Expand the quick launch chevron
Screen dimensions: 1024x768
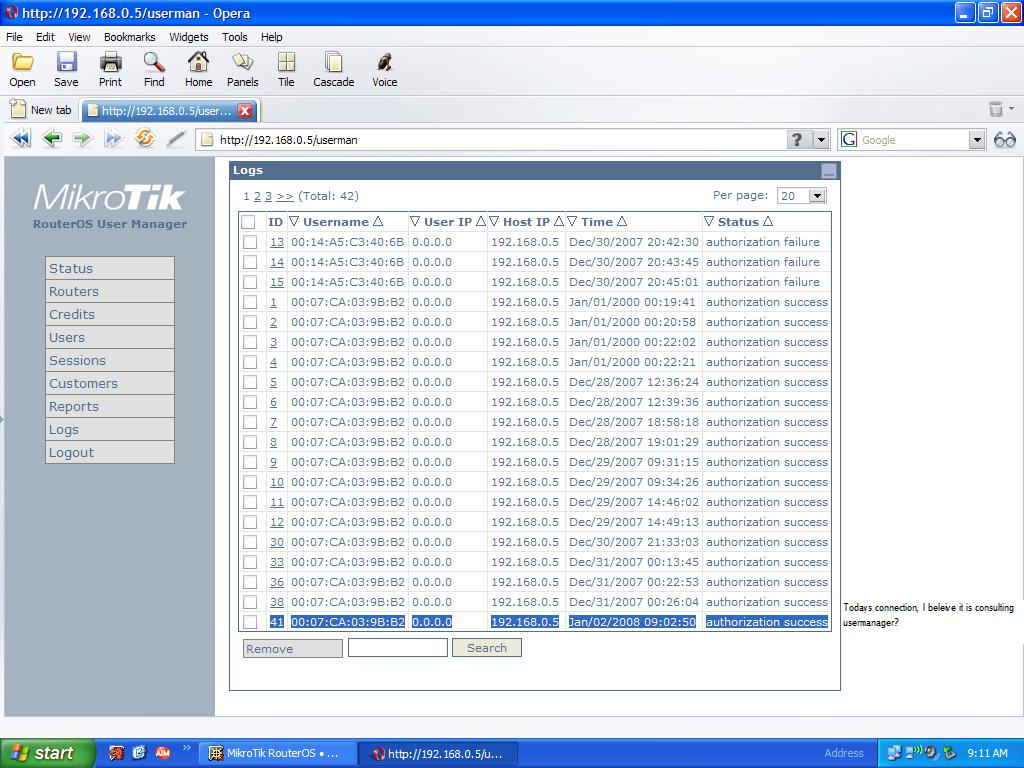point(187,748)
